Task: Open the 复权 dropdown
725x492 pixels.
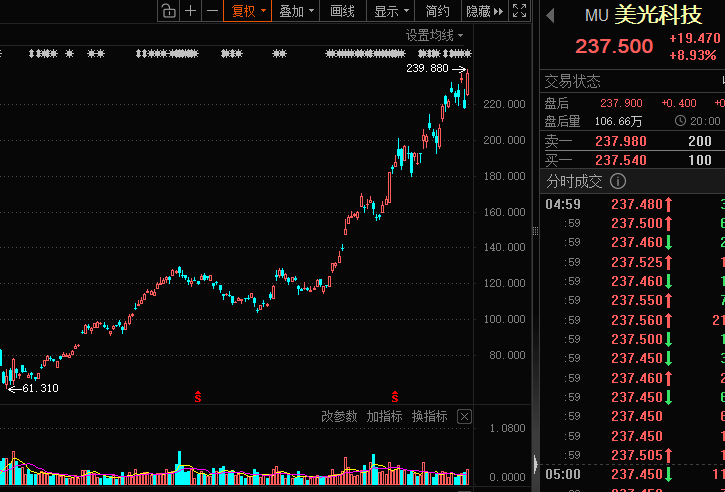Action: click(248, 11)
